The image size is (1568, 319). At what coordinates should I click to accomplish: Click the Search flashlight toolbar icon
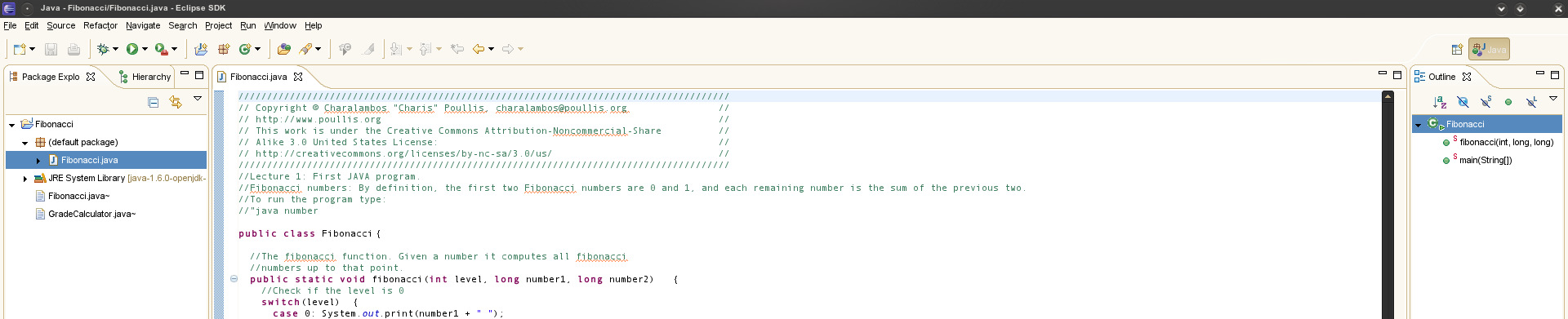305,49
